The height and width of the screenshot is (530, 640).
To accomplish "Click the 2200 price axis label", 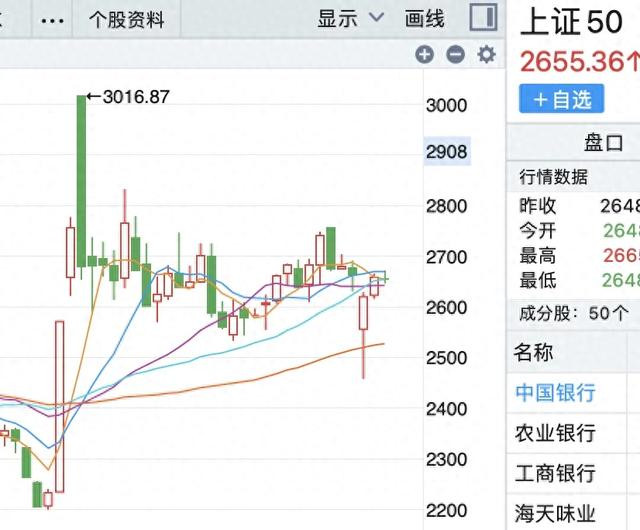I will pos(446,511).
